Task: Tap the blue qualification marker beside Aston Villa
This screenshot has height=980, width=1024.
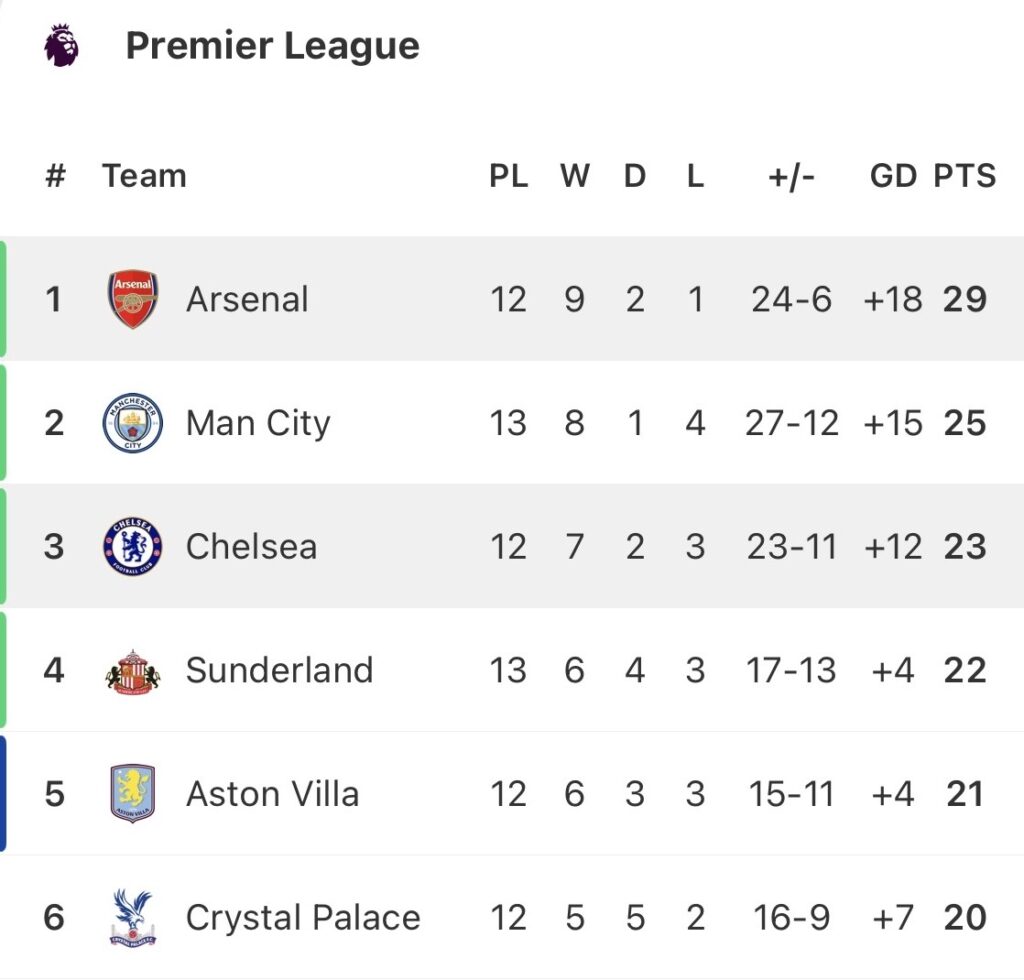Action: point(3,794)
